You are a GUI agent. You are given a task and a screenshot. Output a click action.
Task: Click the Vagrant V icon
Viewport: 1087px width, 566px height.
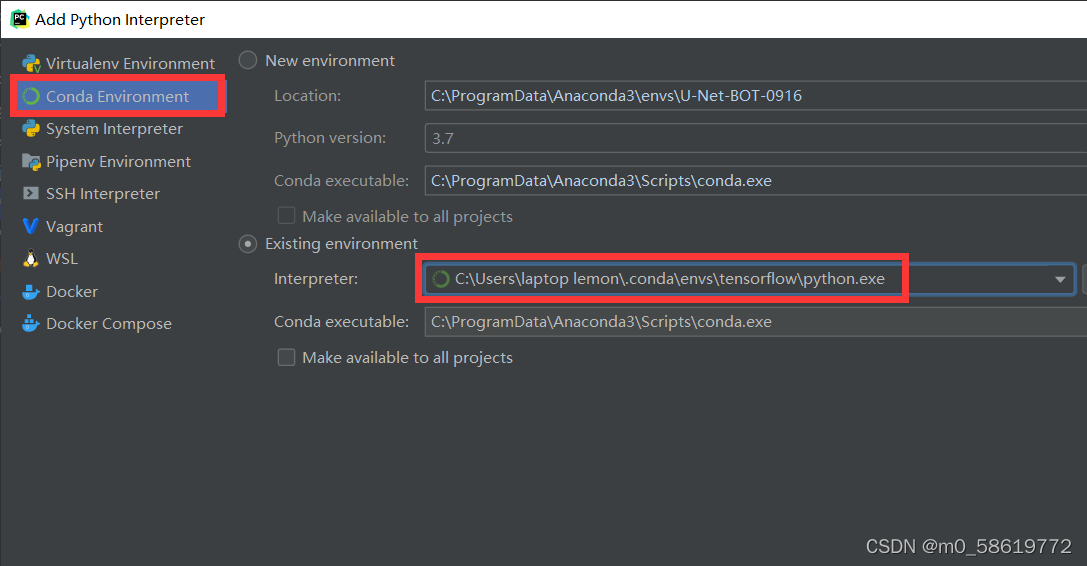coord(31,226)
